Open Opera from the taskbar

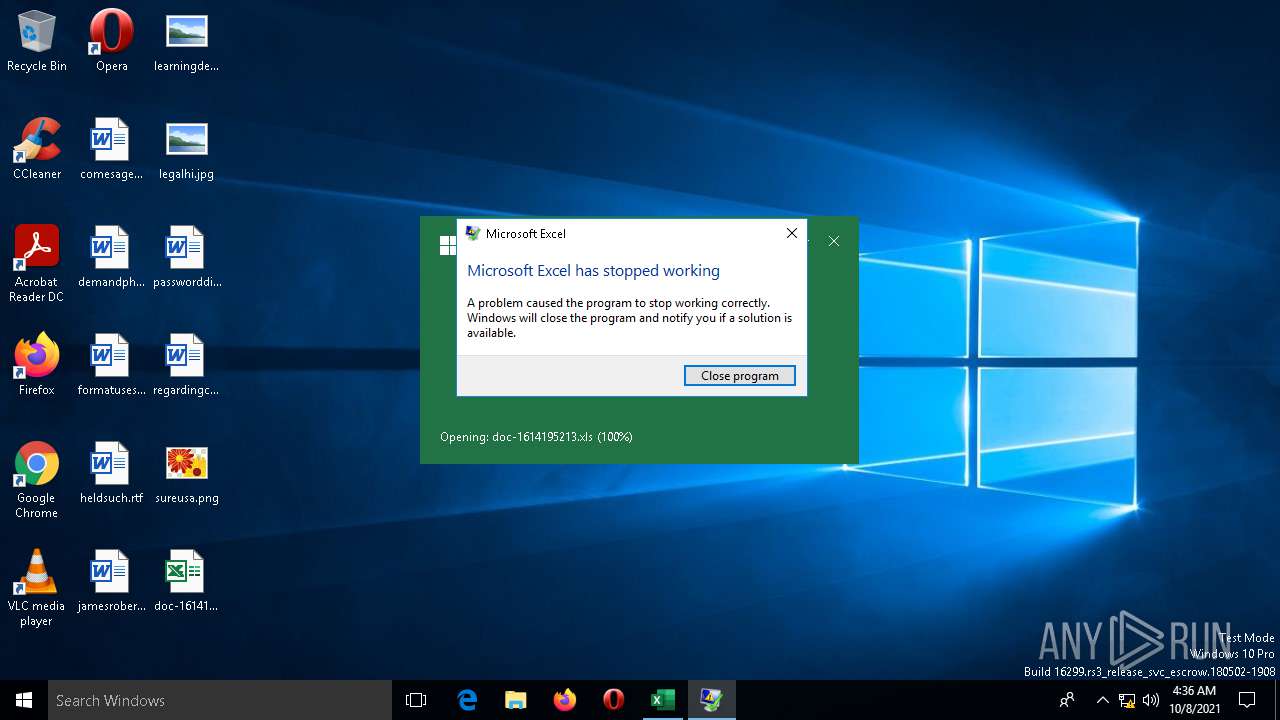click(613, 700)
